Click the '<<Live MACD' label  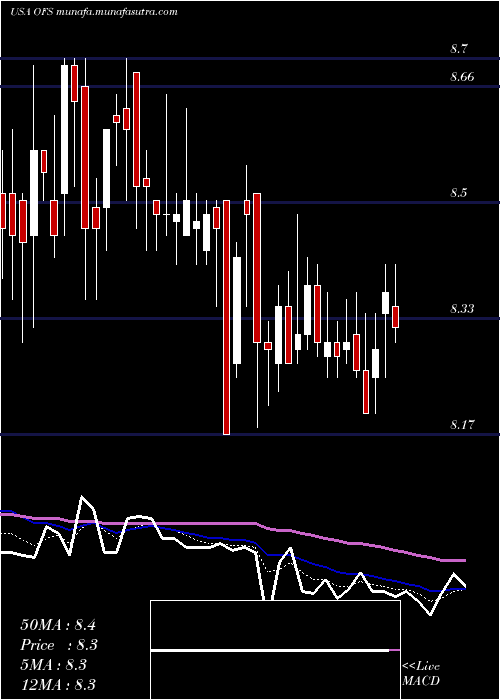pyautogui.click(x=421, y=674)
